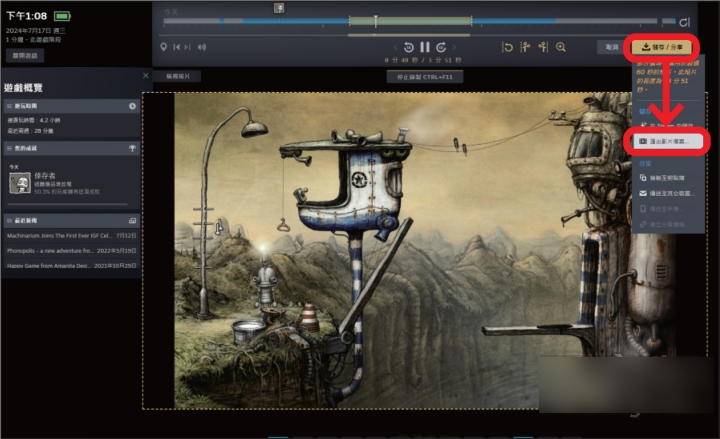720x439 pixels.
Task: Click the mail icon beside send to device
Action: tap(643, 193)
